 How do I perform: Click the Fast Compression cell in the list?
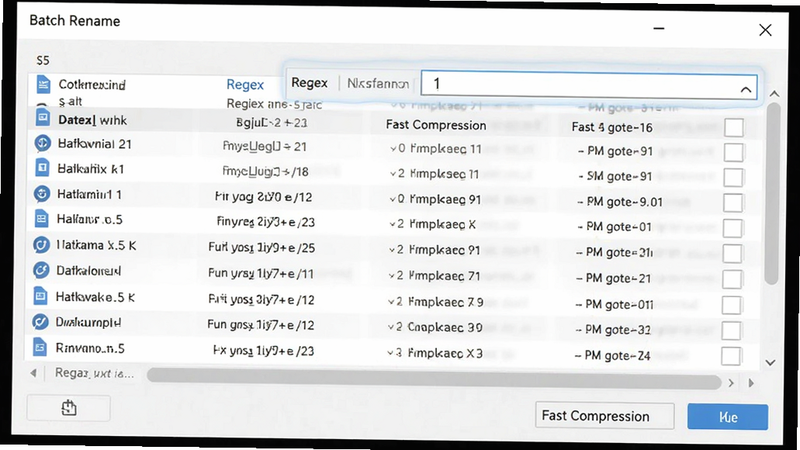[436, 125]
